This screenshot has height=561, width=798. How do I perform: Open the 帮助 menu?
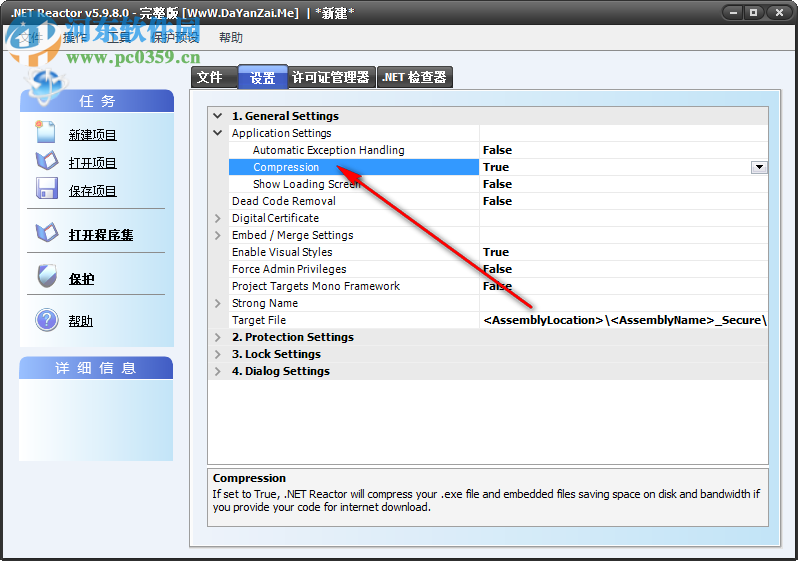tap(231, 37)
